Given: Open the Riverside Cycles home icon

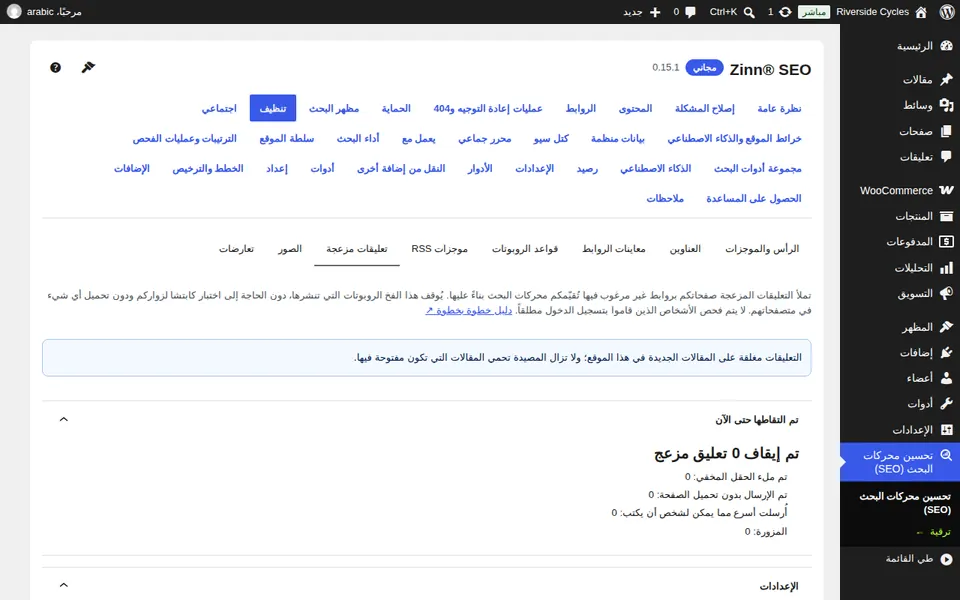Looking at the screenshot, I should (x=921, y=12).
